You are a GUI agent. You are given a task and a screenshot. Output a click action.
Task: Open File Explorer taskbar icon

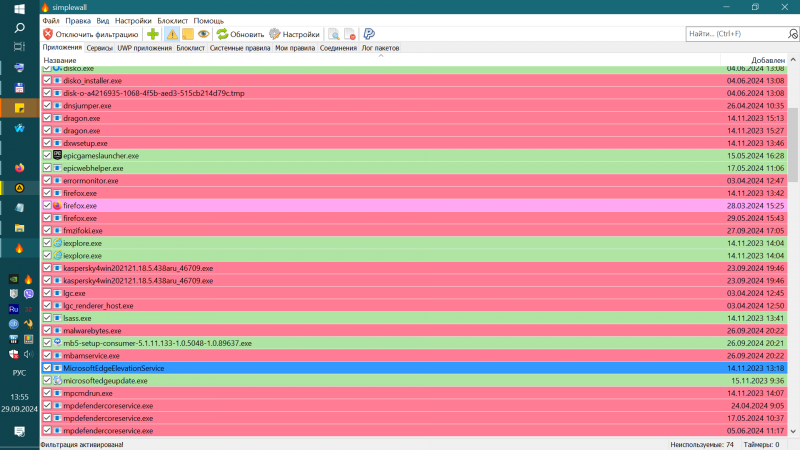coord(19,228)
